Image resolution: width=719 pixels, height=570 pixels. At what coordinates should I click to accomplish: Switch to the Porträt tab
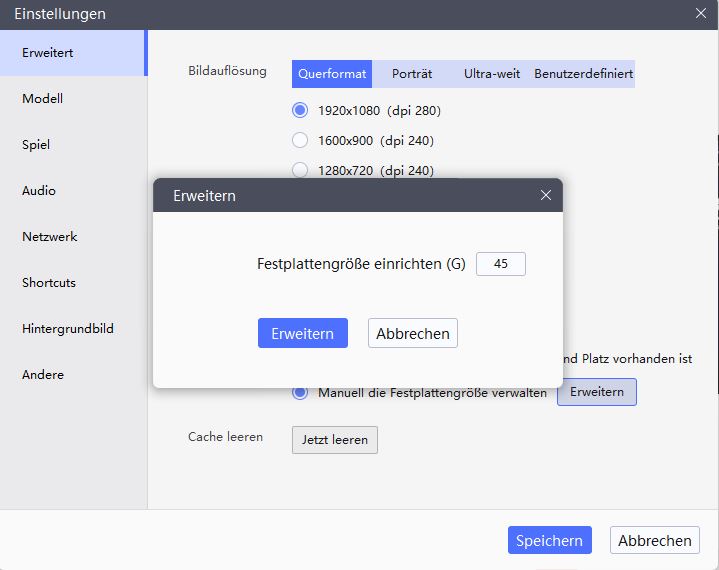coord(412,74)
